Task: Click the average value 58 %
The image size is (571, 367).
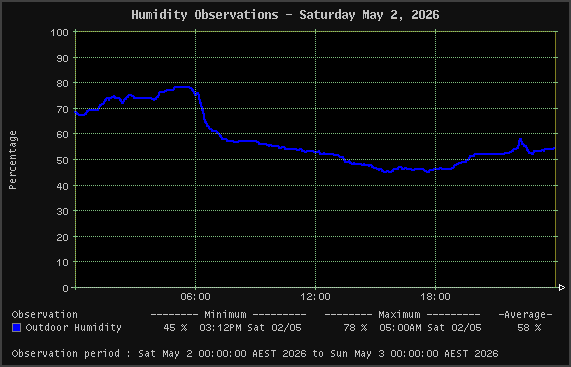Action: pyautogui.click(x=529, y=328)
